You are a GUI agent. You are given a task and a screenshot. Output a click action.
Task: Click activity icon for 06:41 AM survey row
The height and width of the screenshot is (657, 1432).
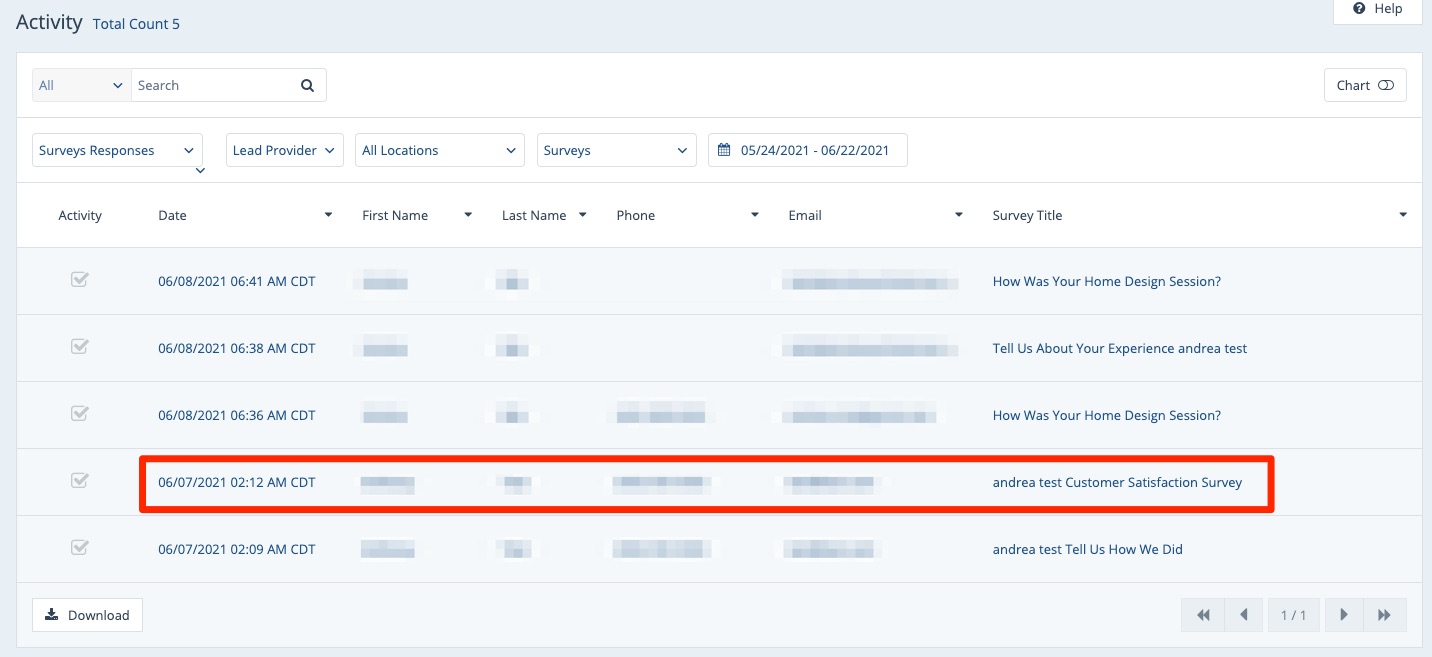tap(80, 281)
